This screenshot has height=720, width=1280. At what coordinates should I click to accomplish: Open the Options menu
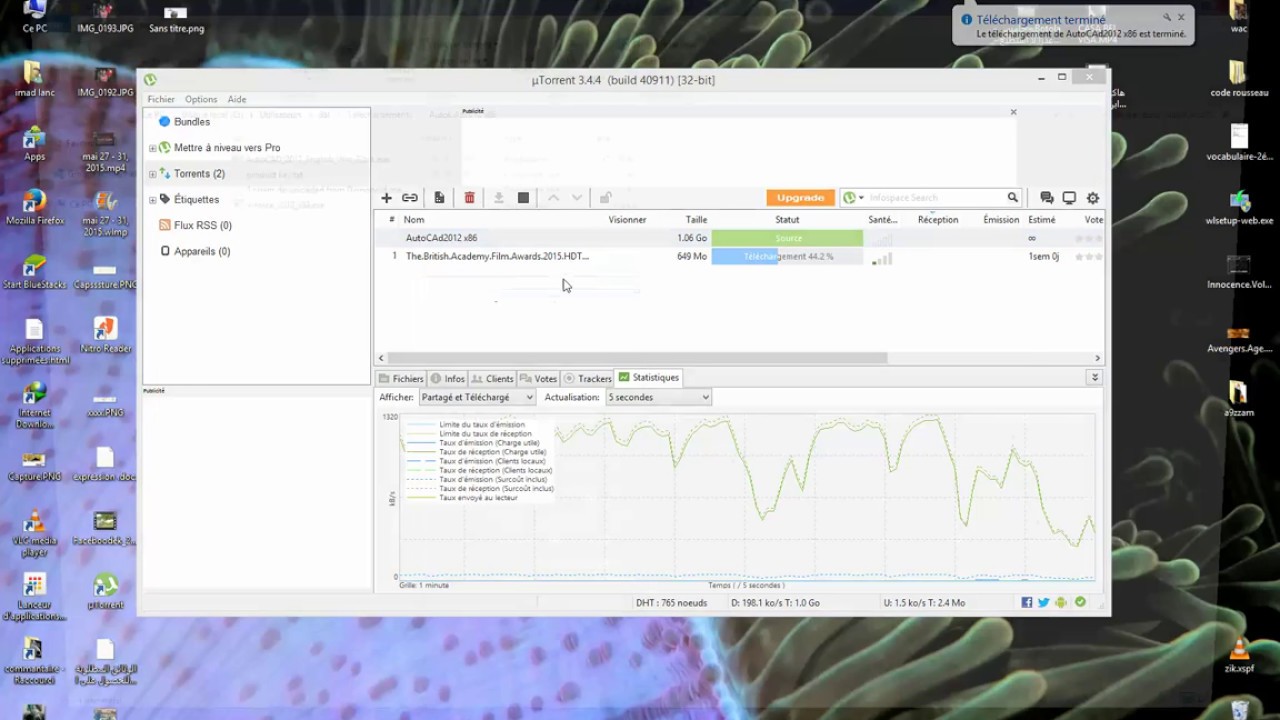click(201, 99)
